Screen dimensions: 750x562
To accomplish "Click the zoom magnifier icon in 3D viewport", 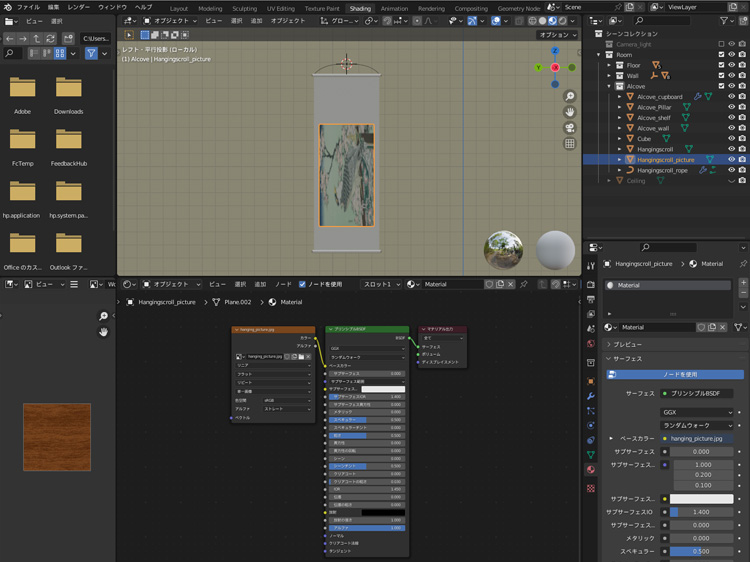I will click(x=570, y=97).
